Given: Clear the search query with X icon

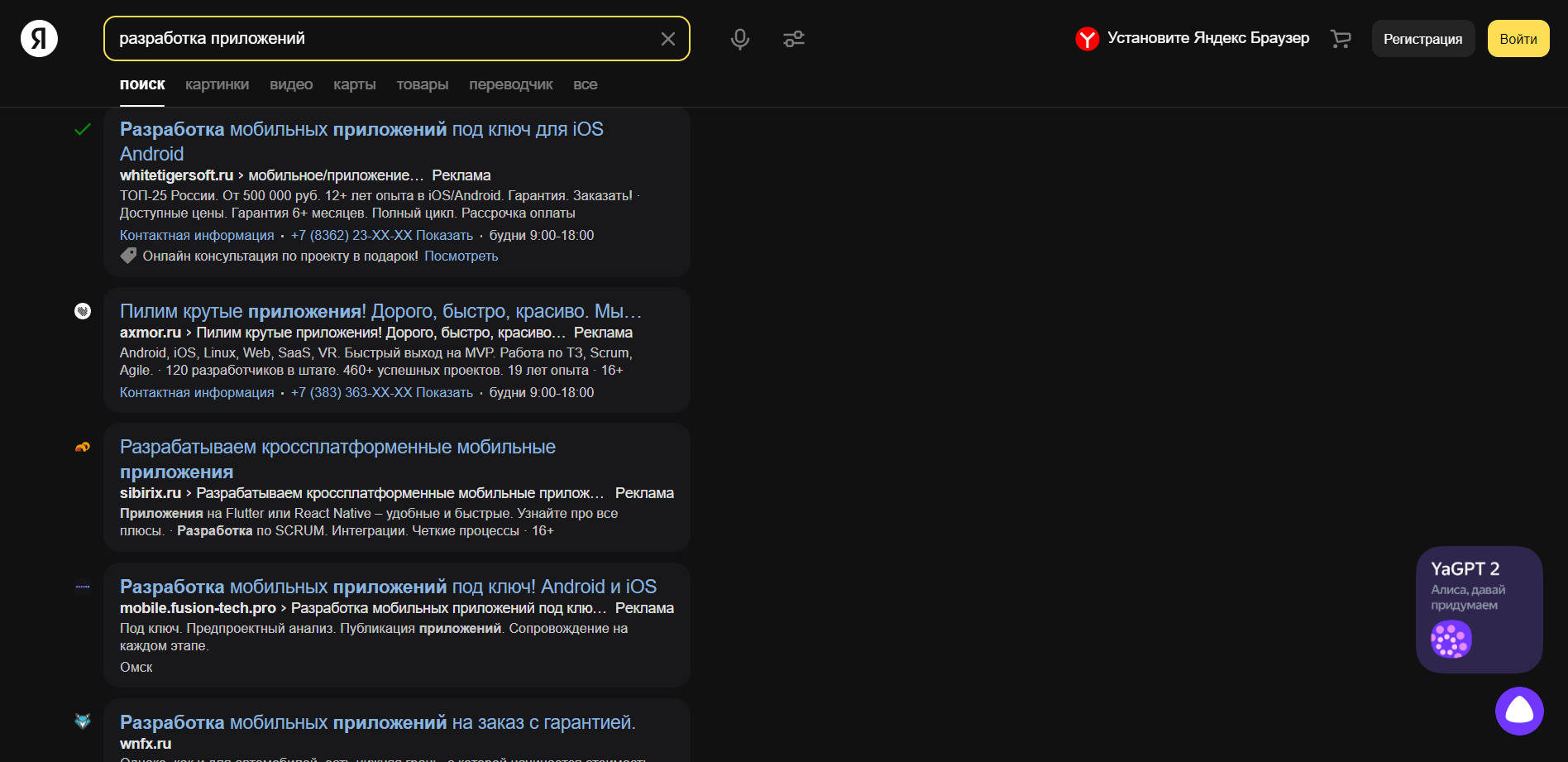Looking at the screenshot, I should coord(668,39).
